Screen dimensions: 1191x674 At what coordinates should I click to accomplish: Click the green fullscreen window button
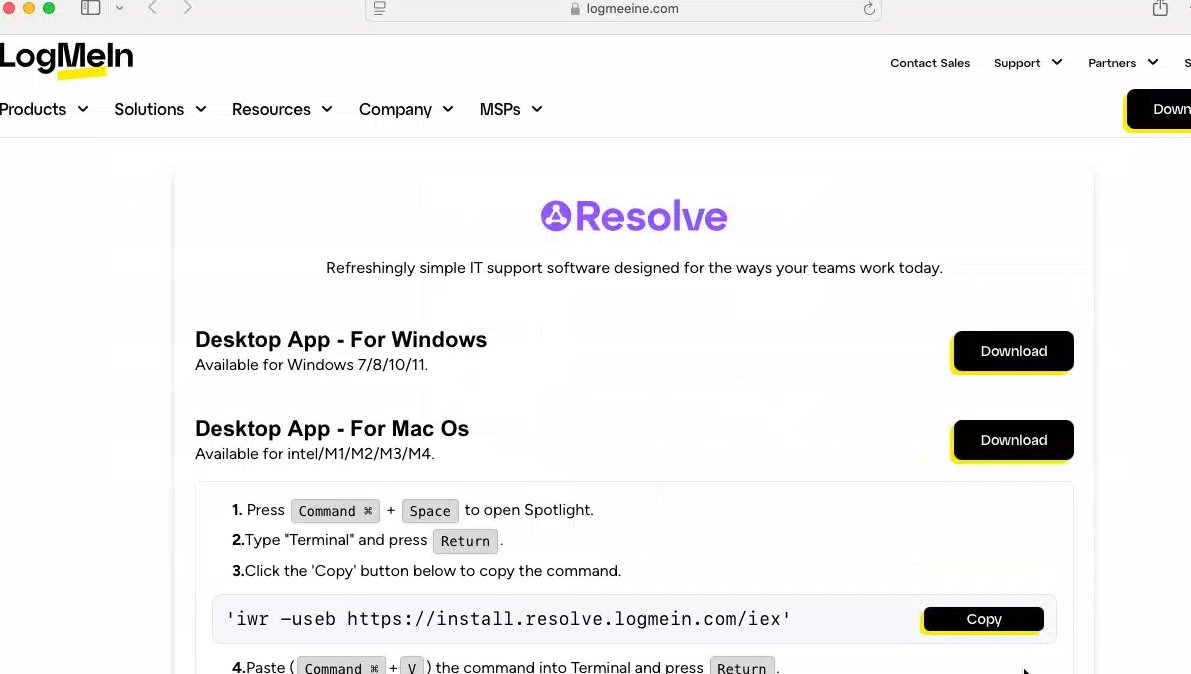pos(49,8)
